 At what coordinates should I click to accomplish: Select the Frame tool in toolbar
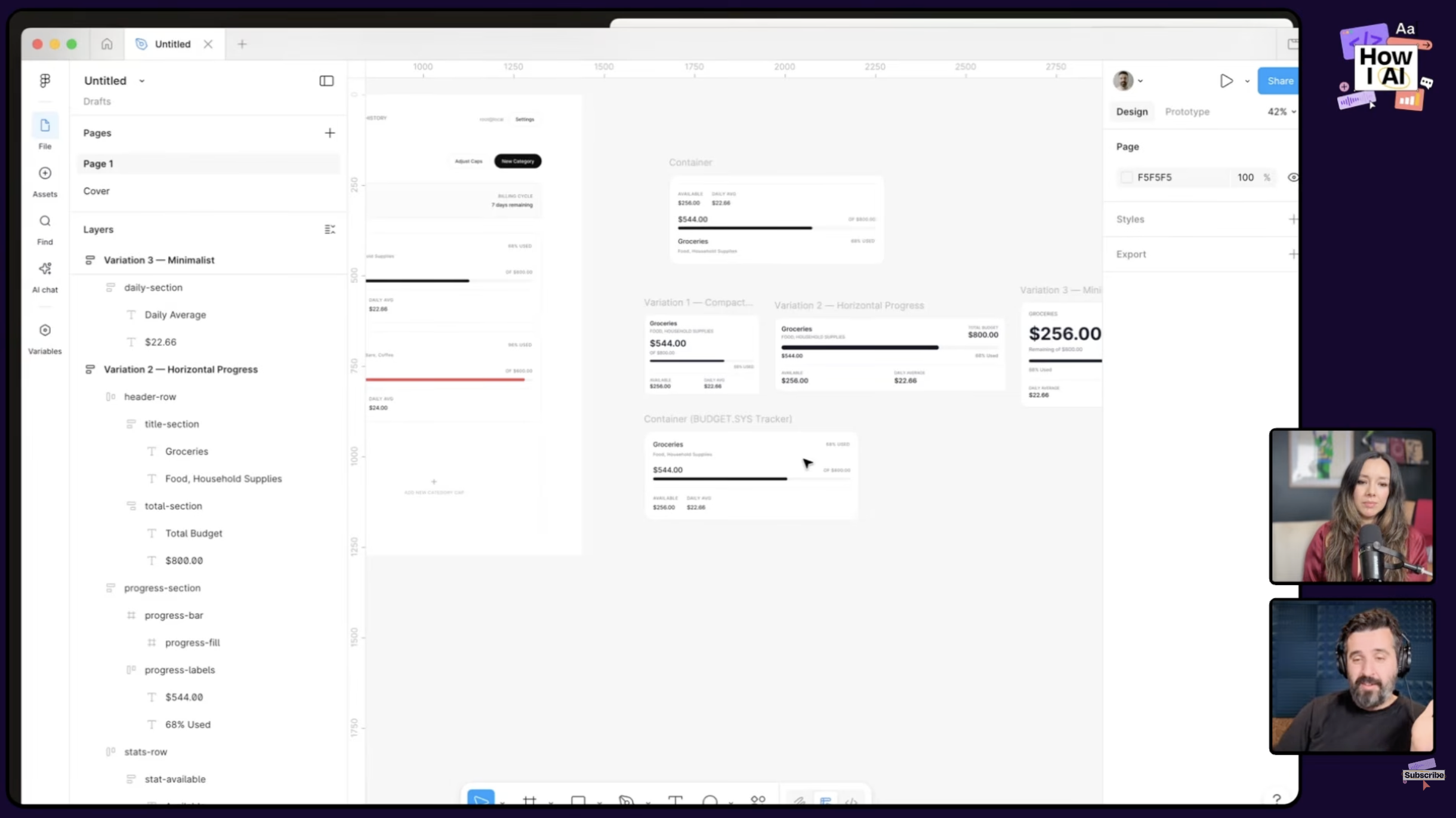529,800
